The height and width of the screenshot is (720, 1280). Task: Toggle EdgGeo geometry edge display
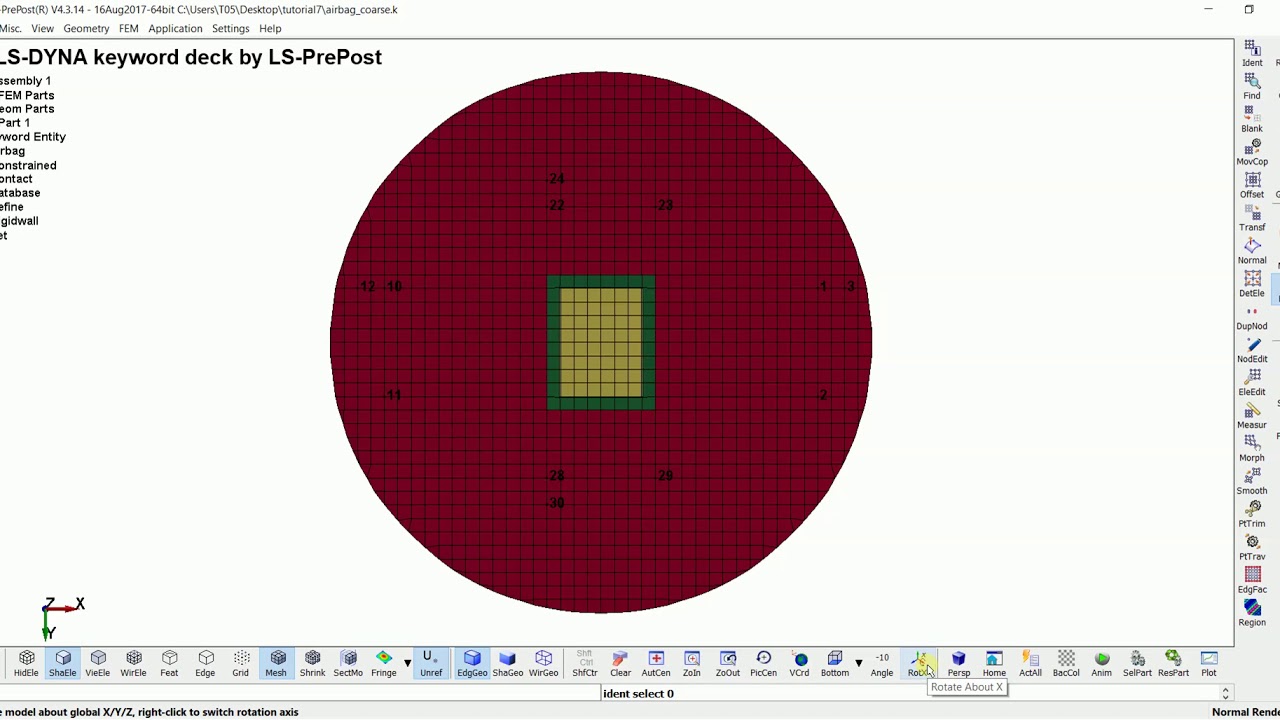point(472,663)
